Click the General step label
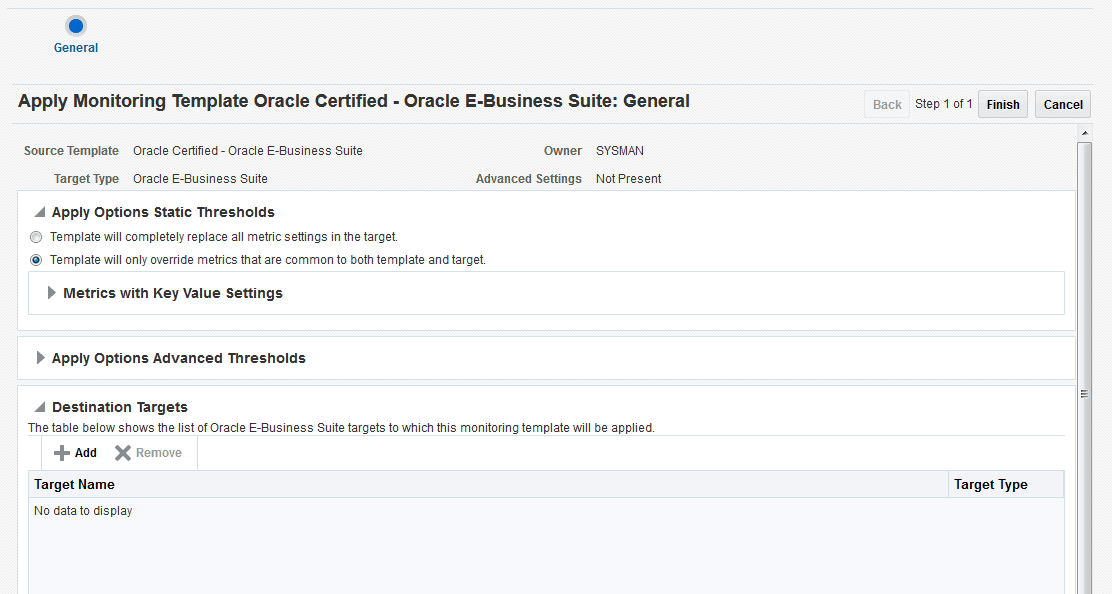The width and height of the screenshot is (1112, 594). pos(76,48)
